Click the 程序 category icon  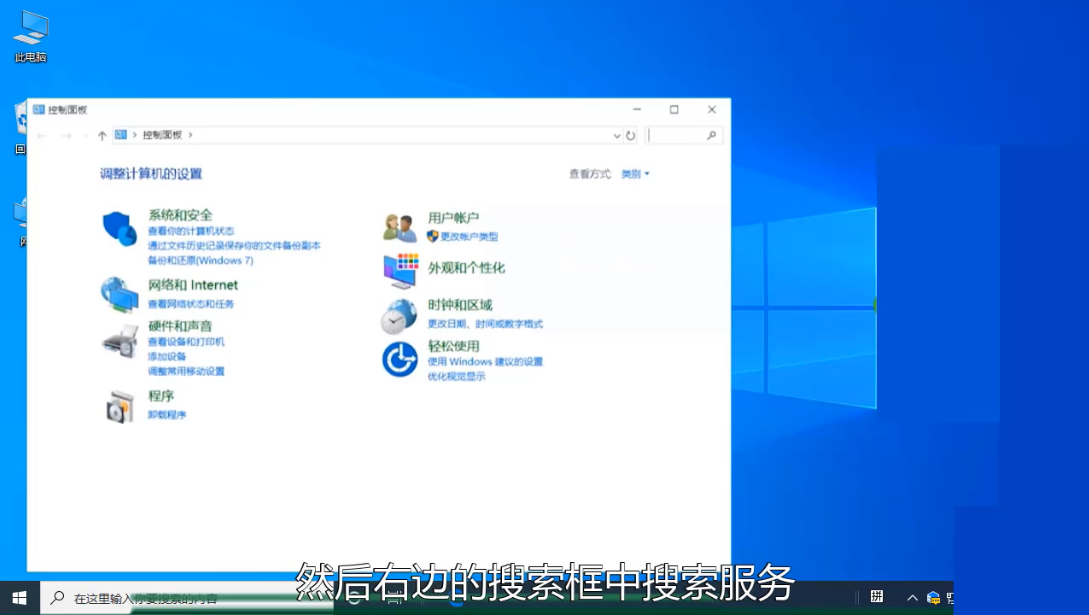tap(119, 406)
